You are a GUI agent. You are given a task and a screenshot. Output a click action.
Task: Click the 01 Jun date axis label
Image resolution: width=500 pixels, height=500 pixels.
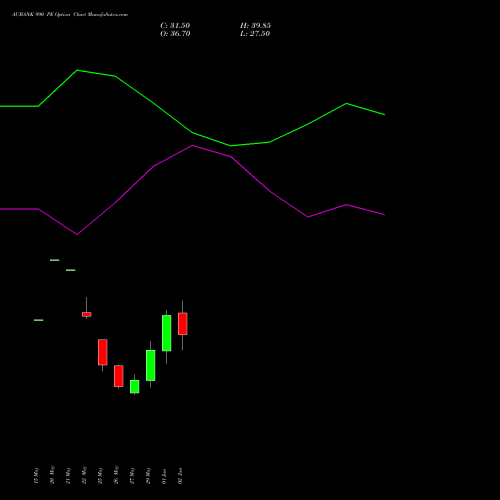(164, 476)
